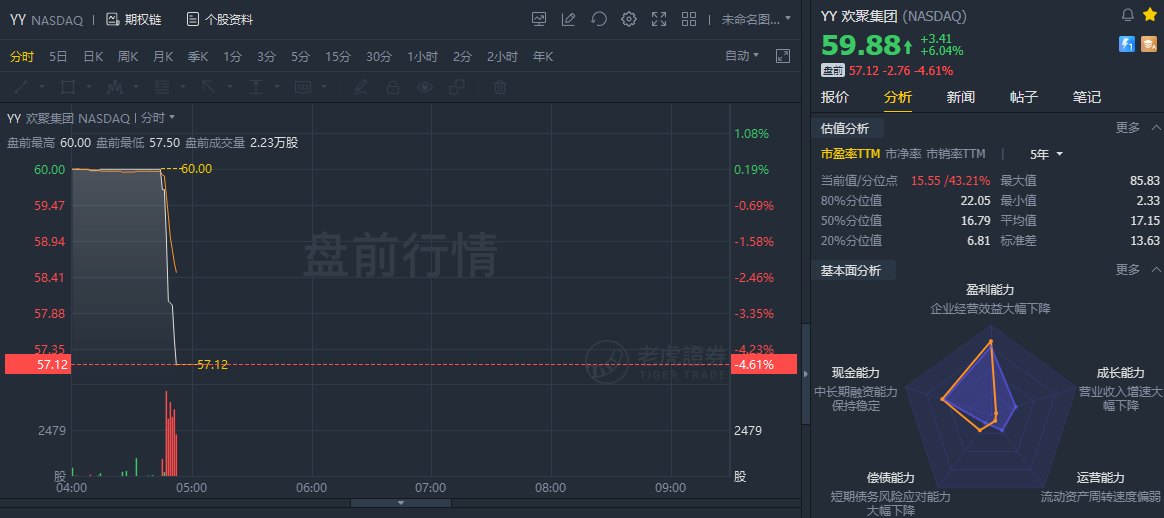Image resolution: width=1164 pixels, height=518 pixels.
Task: Click the orange graduation cap icon
Action: click(x=1149, y=45)
